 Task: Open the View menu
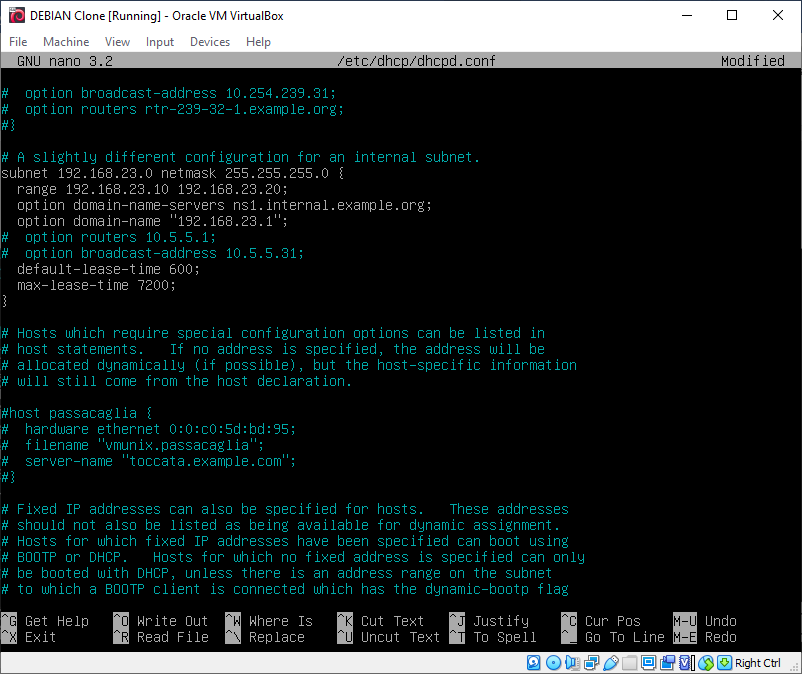[x=117, y=41]
